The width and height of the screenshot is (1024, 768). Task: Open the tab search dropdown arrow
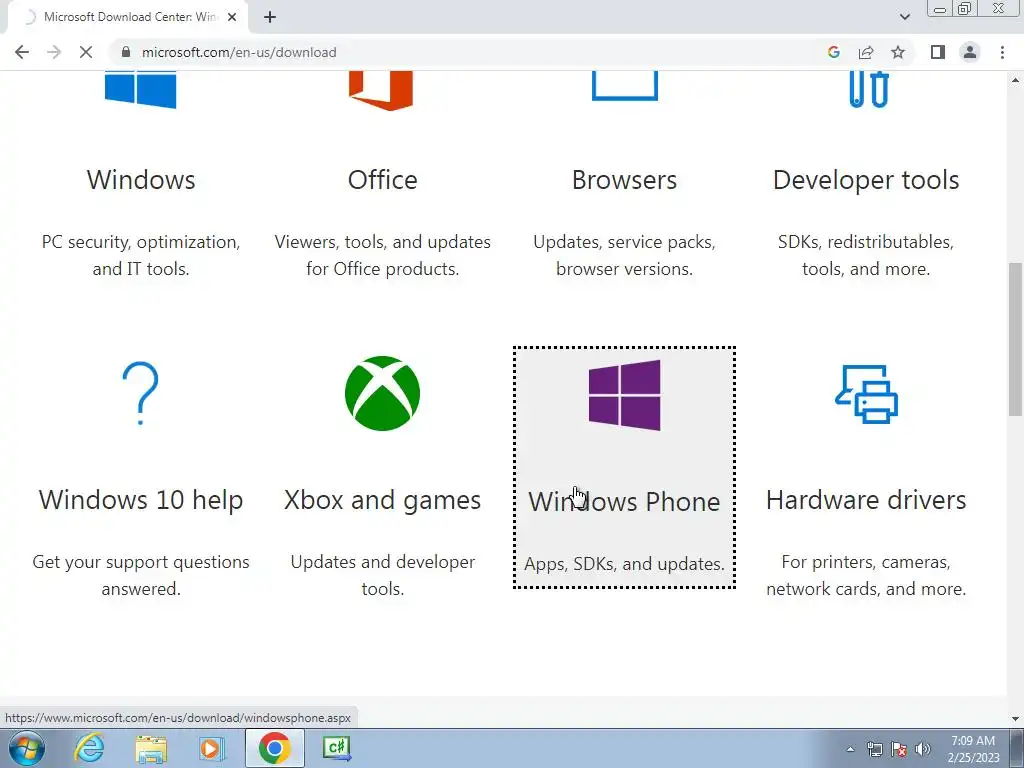click(x=904, y=17)
